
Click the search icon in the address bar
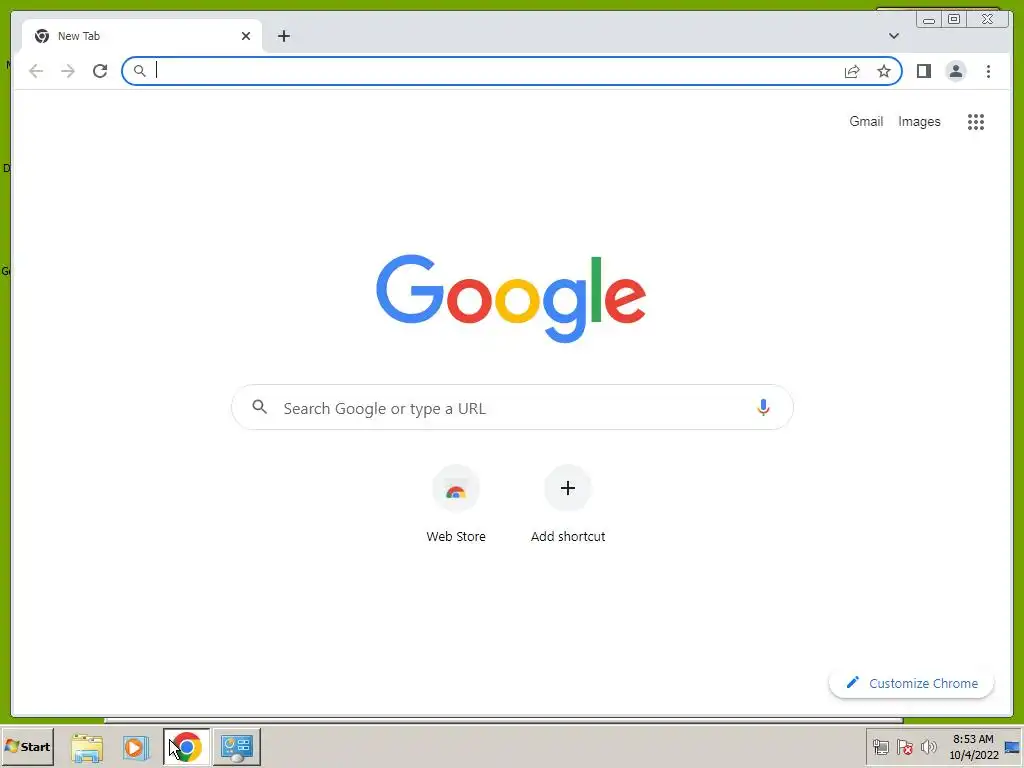[139, 71]
